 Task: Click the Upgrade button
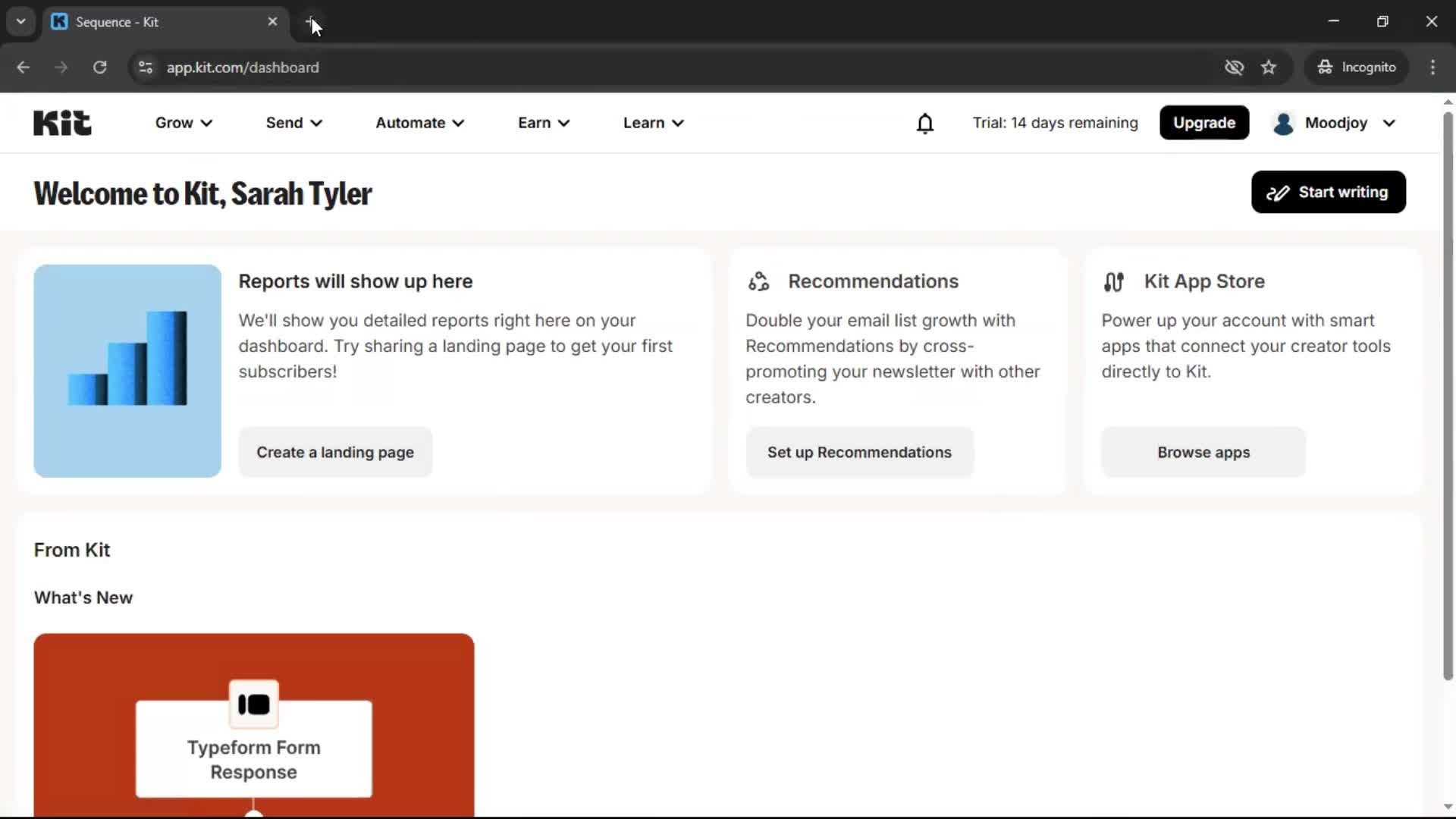[1204, 122]
